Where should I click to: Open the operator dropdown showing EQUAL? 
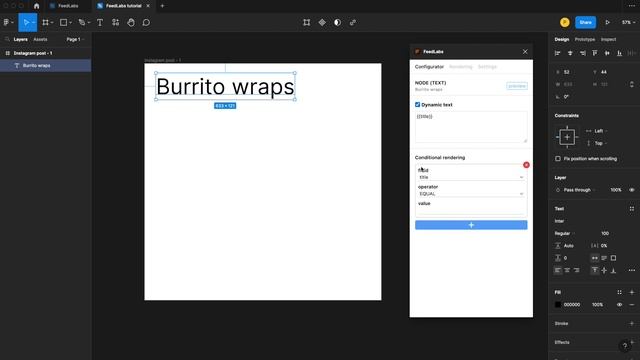click(x=471, y=194)
